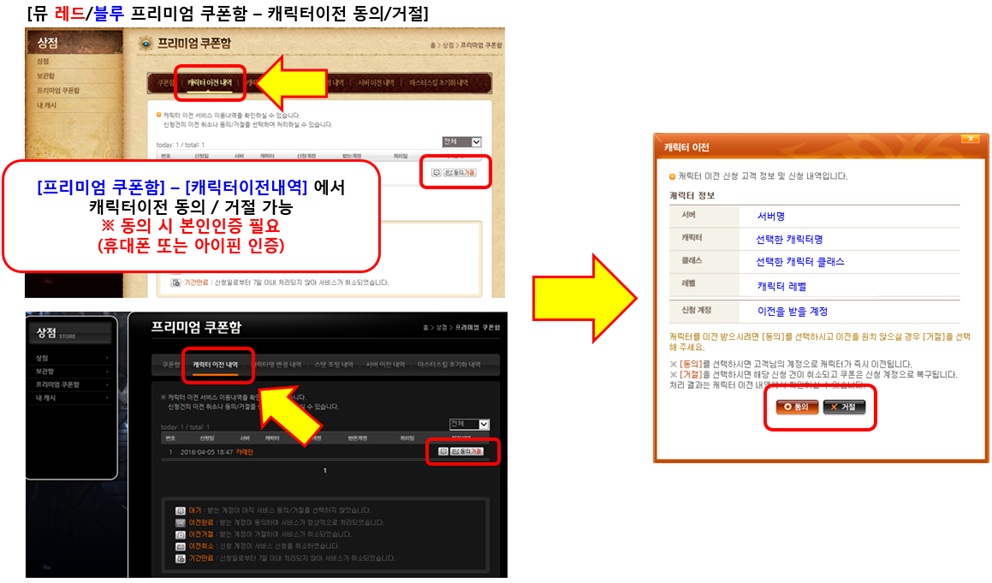Click the 기간만료 legend icon in beige page

176,283
